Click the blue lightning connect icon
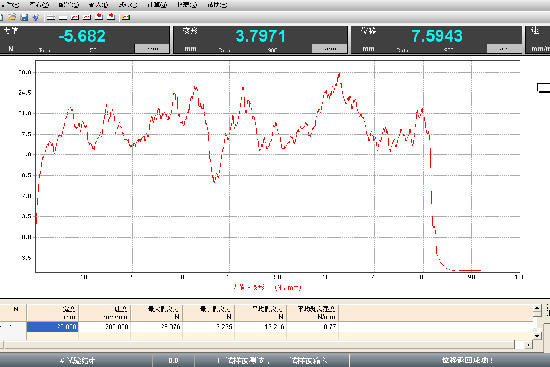550x367 pixels. (35, 17)
